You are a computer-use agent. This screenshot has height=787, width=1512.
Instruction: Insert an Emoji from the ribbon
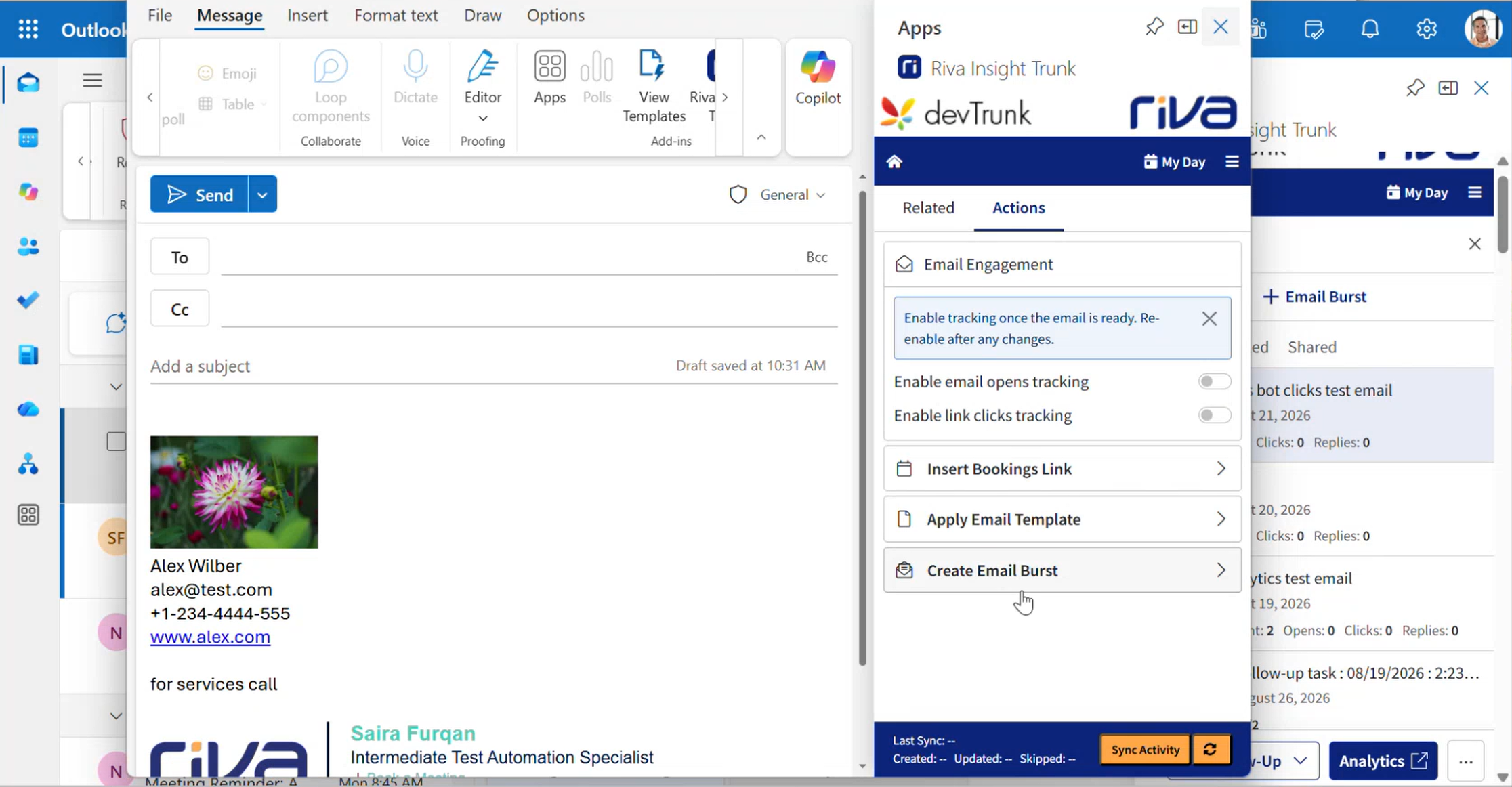click(228, 73)
